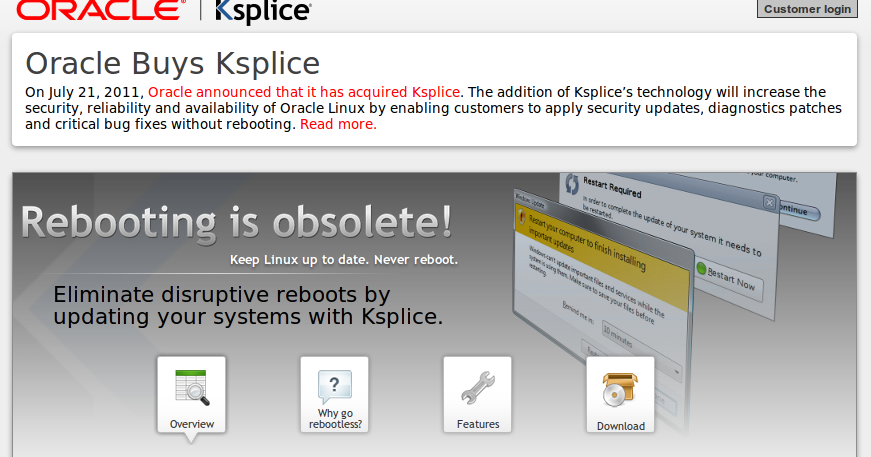
Task: Select the Overview spreadsheet magnifier icon
Action: tap(192, 388)
